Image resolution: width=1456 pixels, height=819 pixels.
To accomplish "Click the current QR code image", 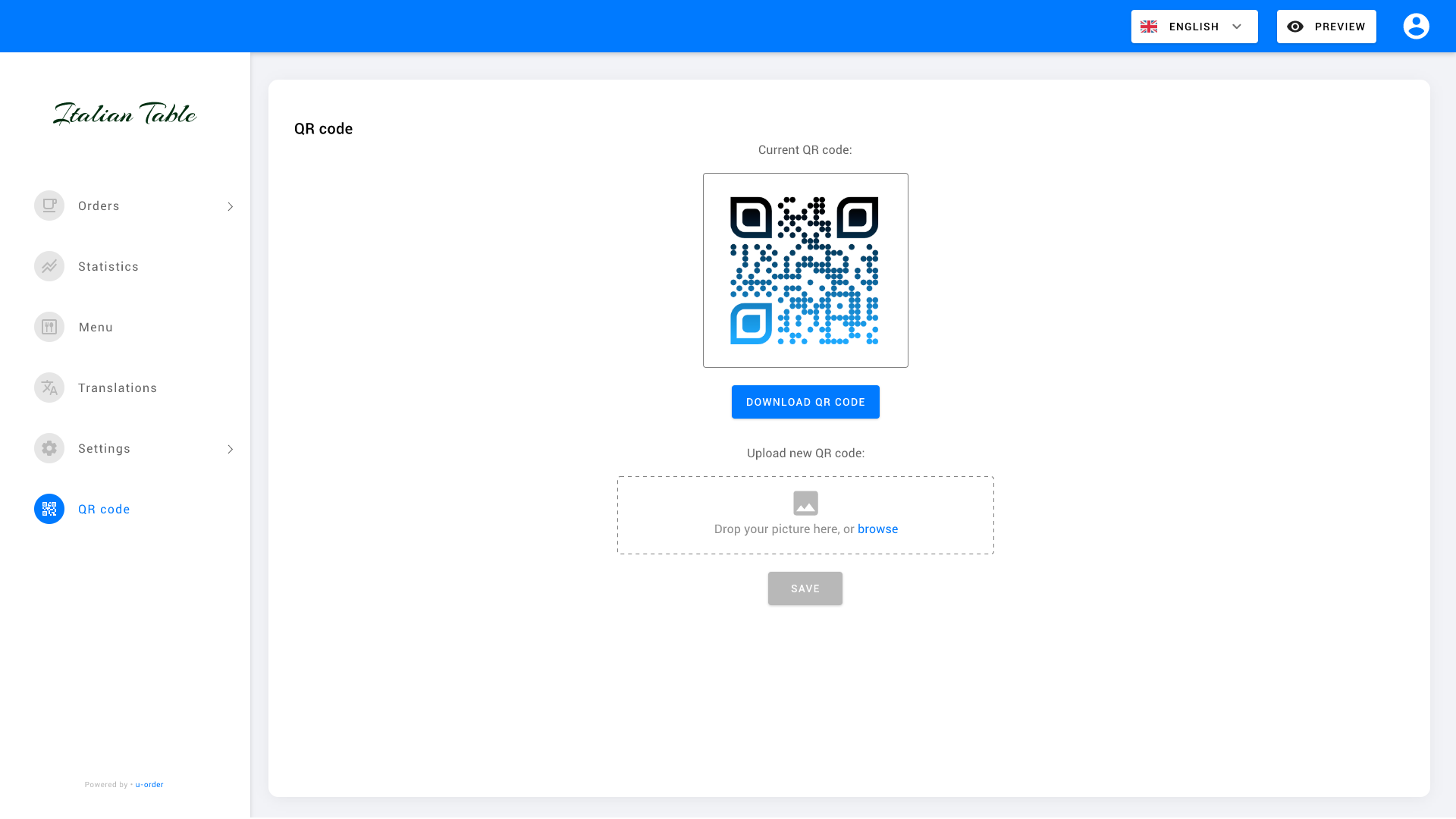I will (x=805, y=270).
